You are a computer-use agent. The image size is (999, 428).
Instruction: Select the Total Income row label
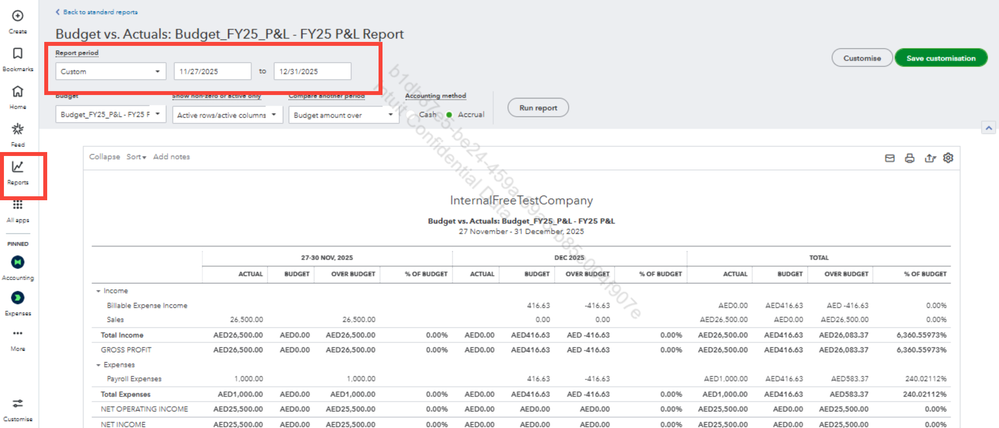[x=122, y=334]
